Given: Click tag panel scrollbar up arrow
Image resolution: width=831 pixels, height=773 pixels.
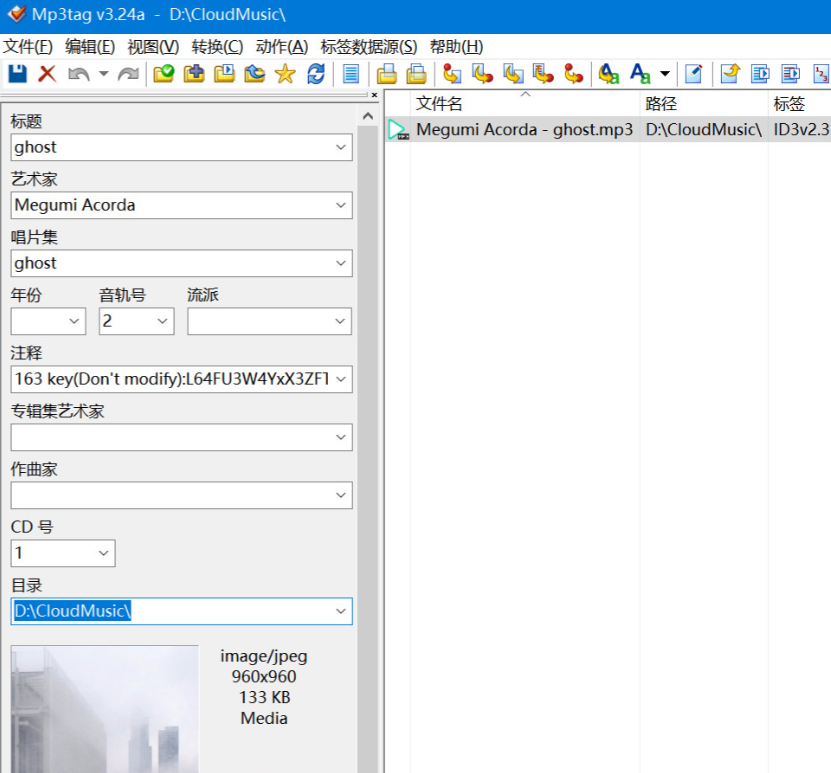Looking at the screenshot, I should click(368, 116).
